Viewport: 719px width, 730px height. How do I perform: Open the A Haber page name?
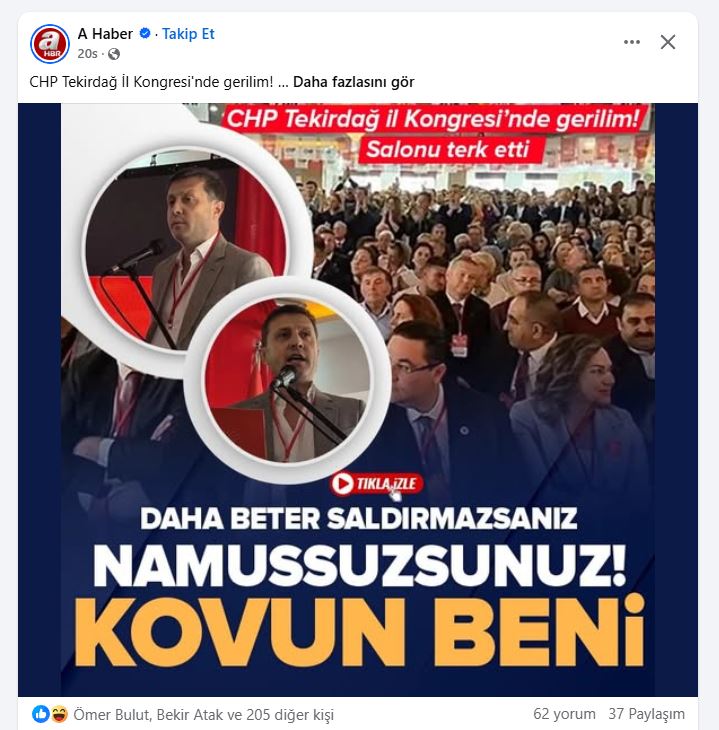tap(105, 34)
